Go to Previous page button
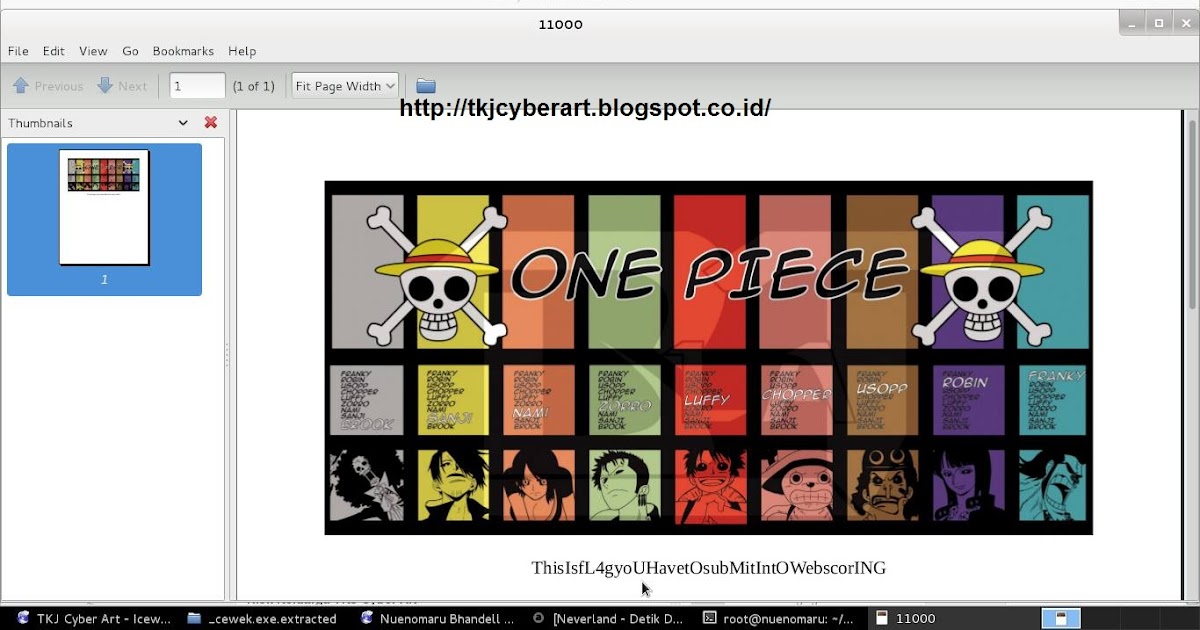The height and width of the screenshot is (630, 1200). [x=48, y=86]
